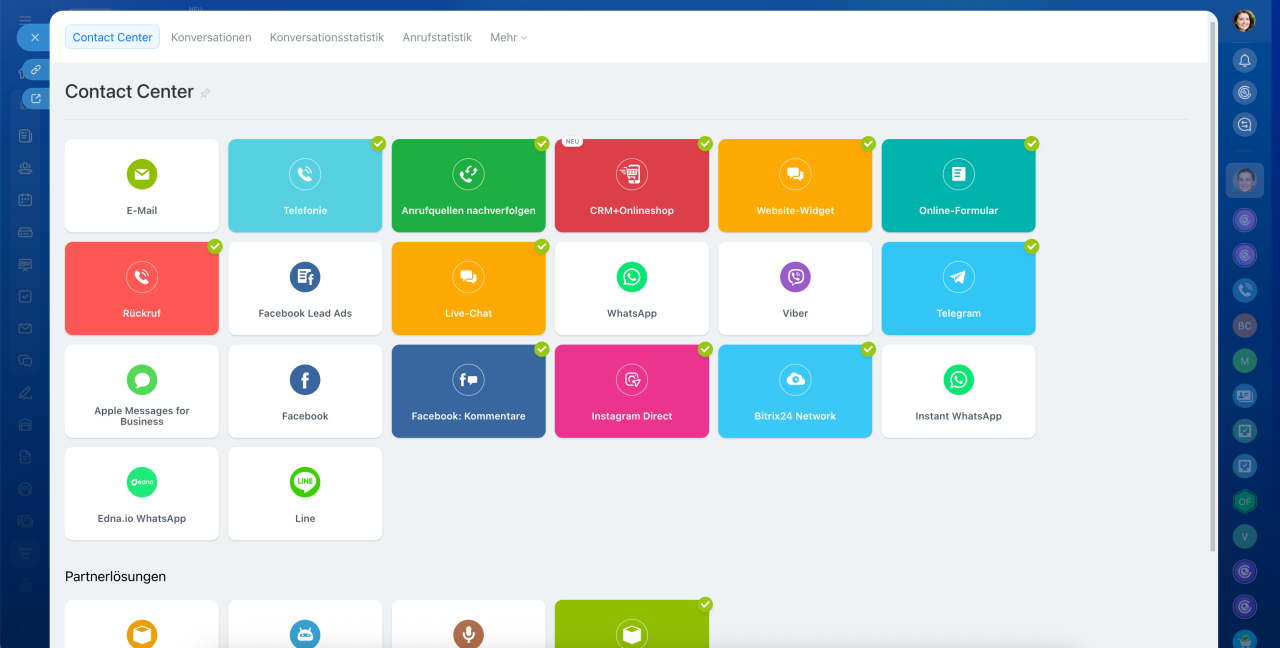The image size is (1280, 648).
Task: Open the blue robot partner tile
Action: click(x=305, y=624)
